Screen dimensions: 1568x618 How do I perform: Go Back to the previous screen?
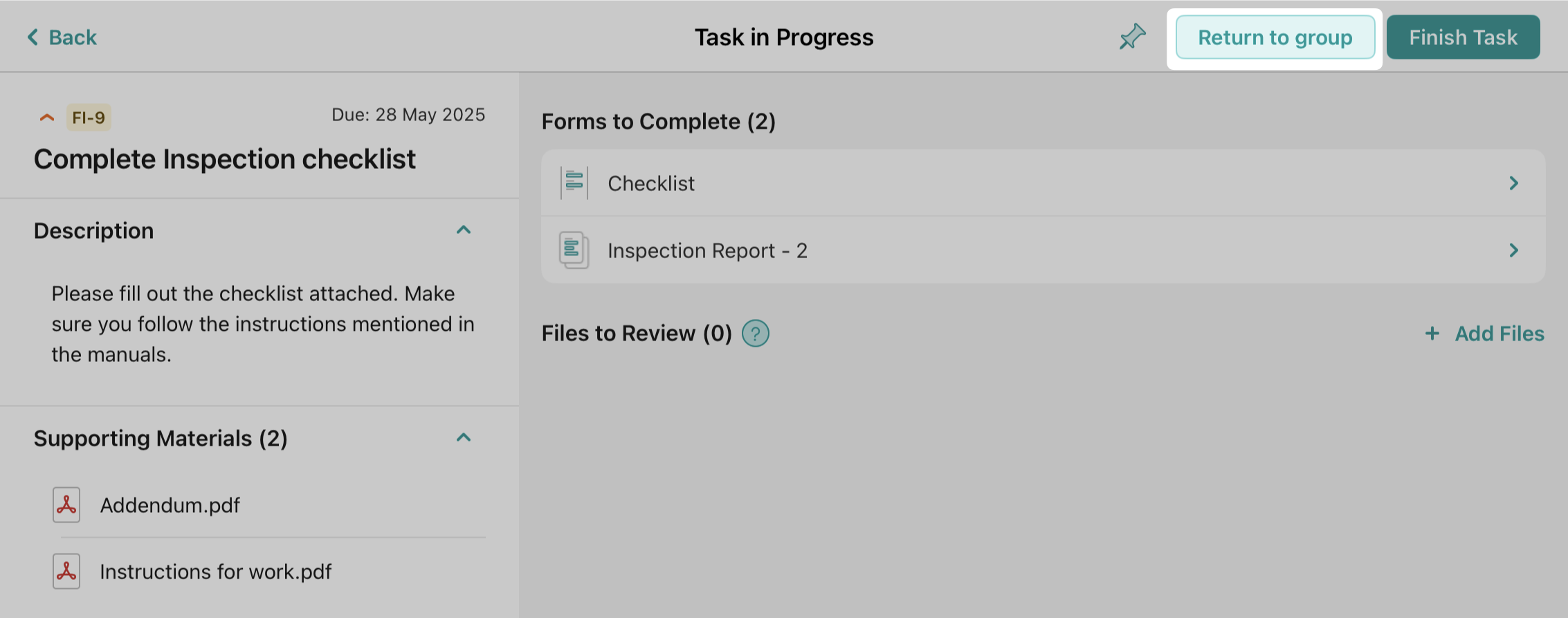click(62, 37)
